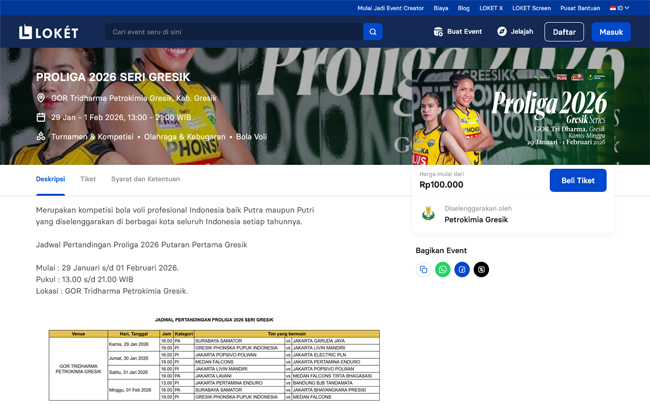Click the date text 29 Jan - 1 Feb 2026
This screenshot has height=404, width=650.
121,117
